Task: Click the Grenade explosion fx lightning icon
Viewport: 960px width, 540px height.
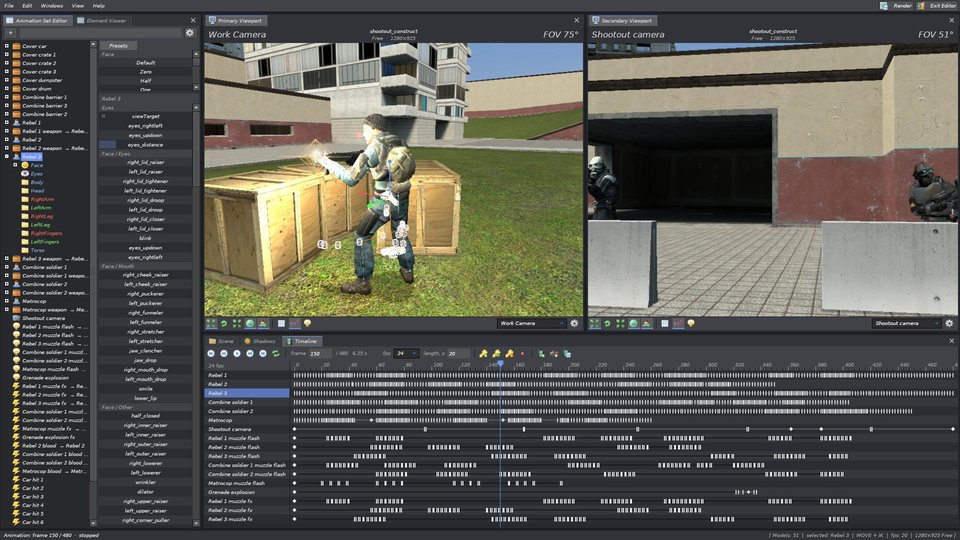Action: [17, 437]
